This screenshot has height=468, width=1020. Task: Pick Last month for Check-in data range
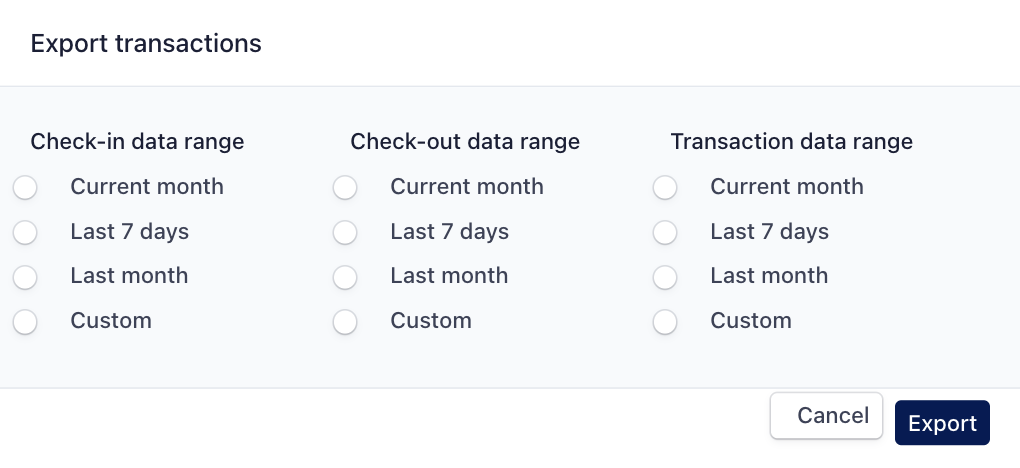click(x=25, y=277)
